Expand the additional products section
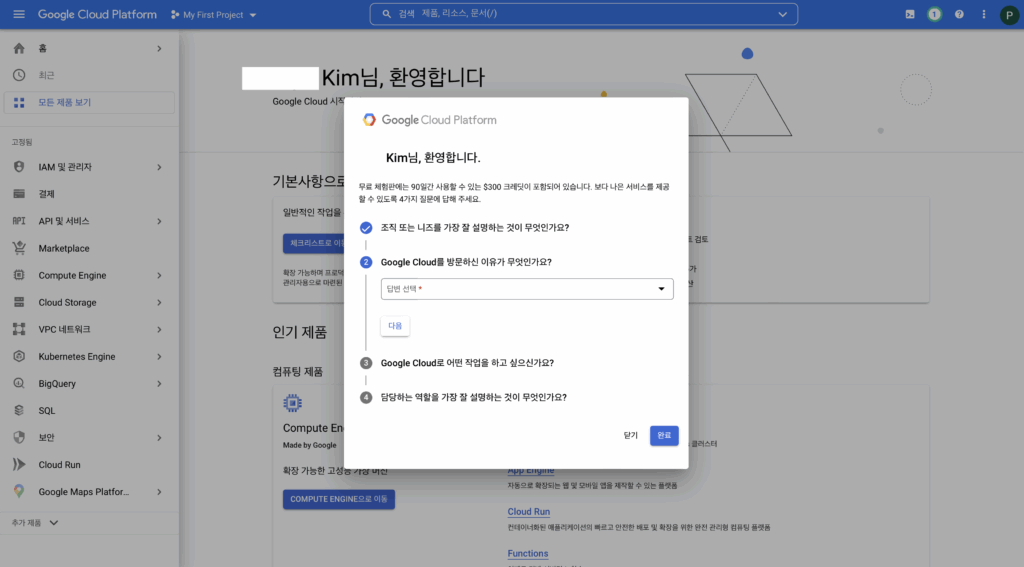This screenshot has height=567, width=1024. point(35,523)
